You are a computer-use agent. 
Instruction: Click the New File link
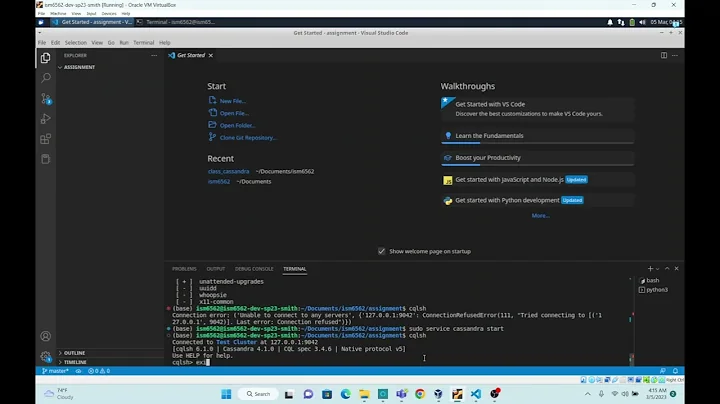coord(232,101)
